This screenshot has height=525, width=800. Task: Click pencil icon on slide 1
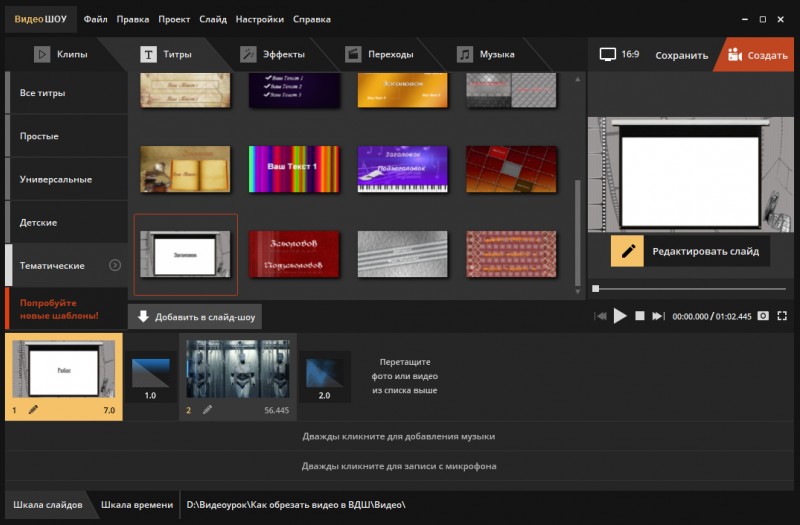click(33, 409)
